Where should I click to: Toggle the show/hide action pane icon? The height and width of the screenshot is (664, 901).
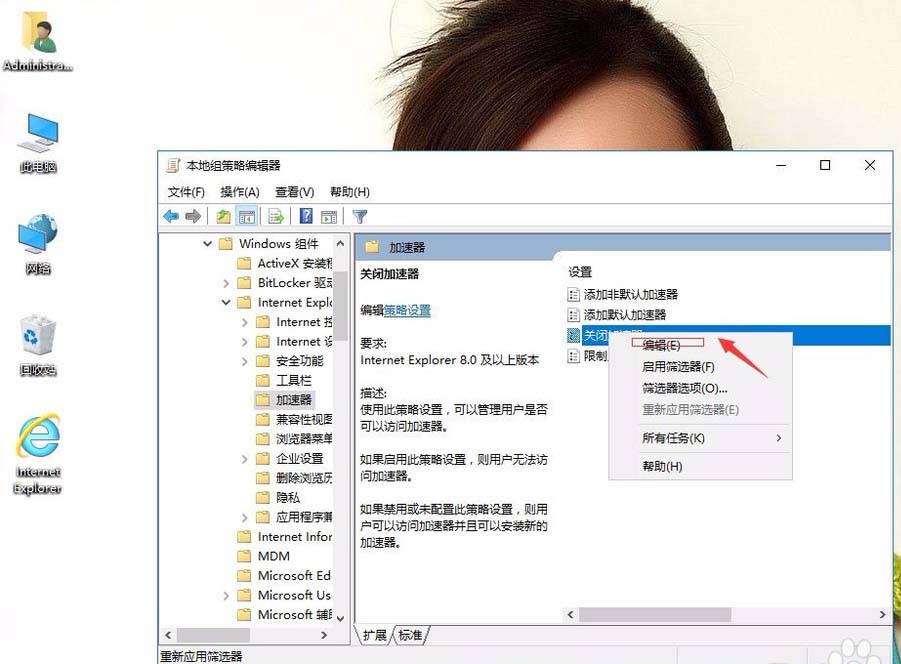(329, 217)
